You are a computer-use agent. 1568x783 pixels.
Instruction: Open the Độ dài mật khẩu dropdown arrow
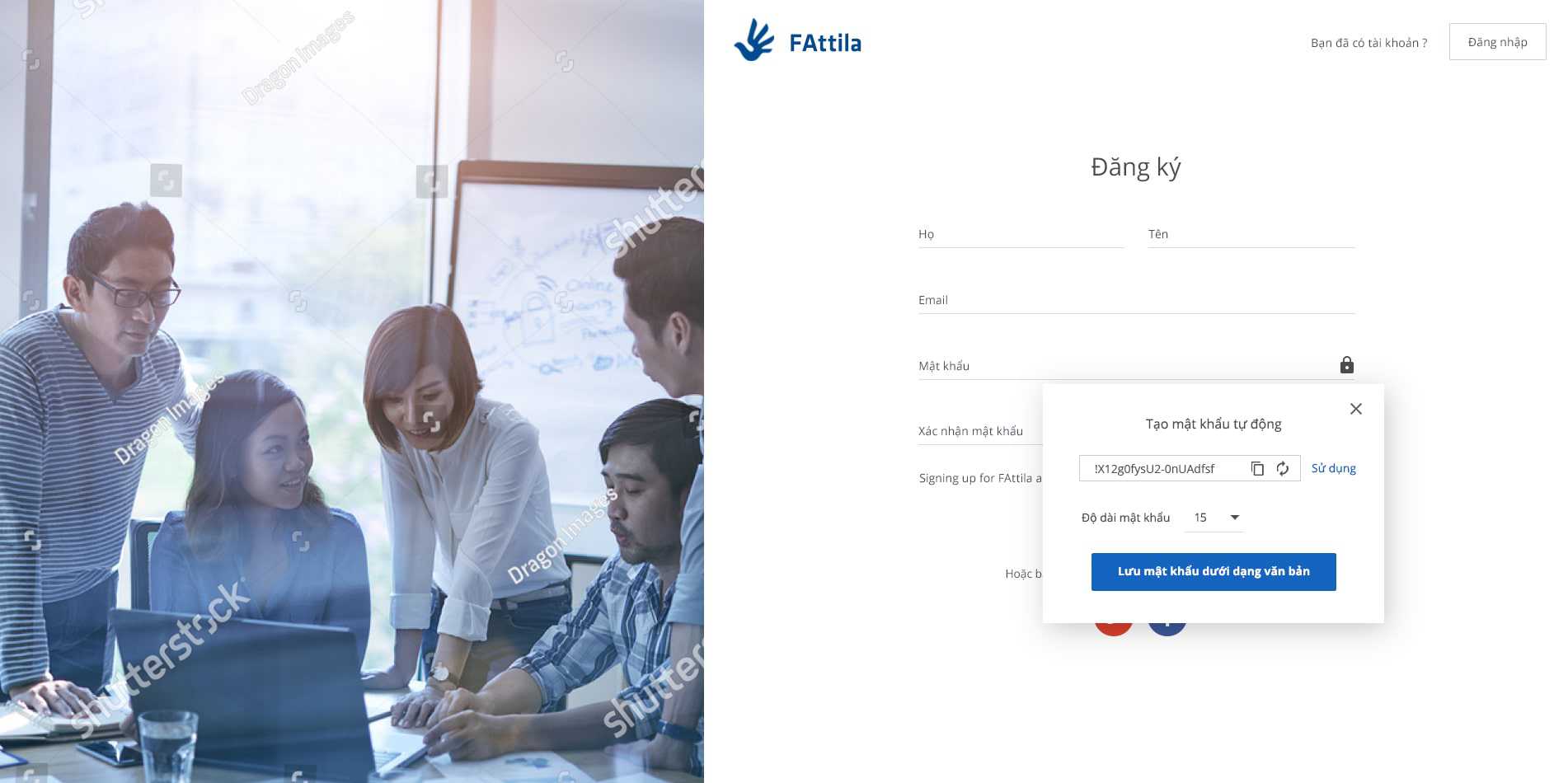click(1235, 518)
